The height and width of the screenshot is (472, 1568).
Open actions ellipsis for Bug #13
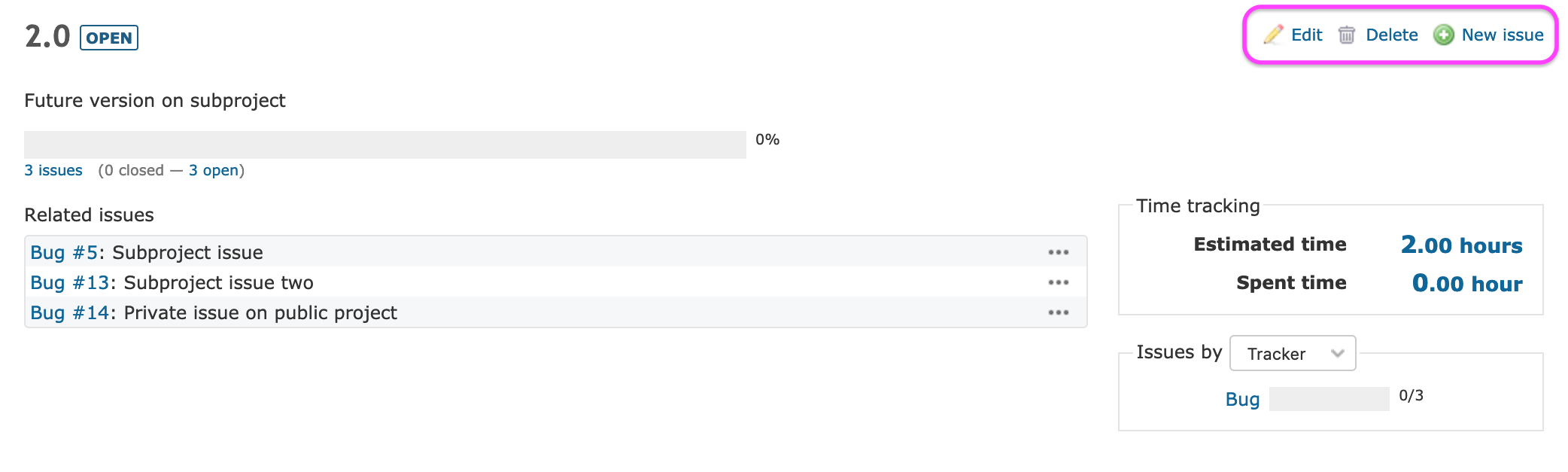point(1059,282)
